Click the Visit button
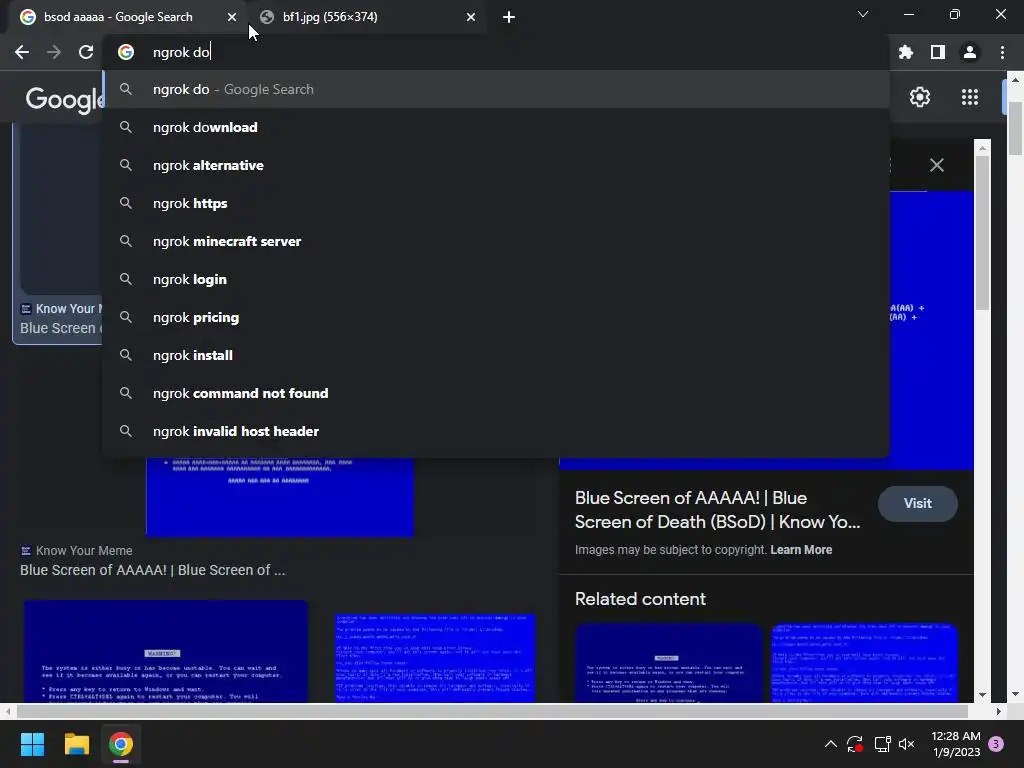 click(x=918, y=504)
